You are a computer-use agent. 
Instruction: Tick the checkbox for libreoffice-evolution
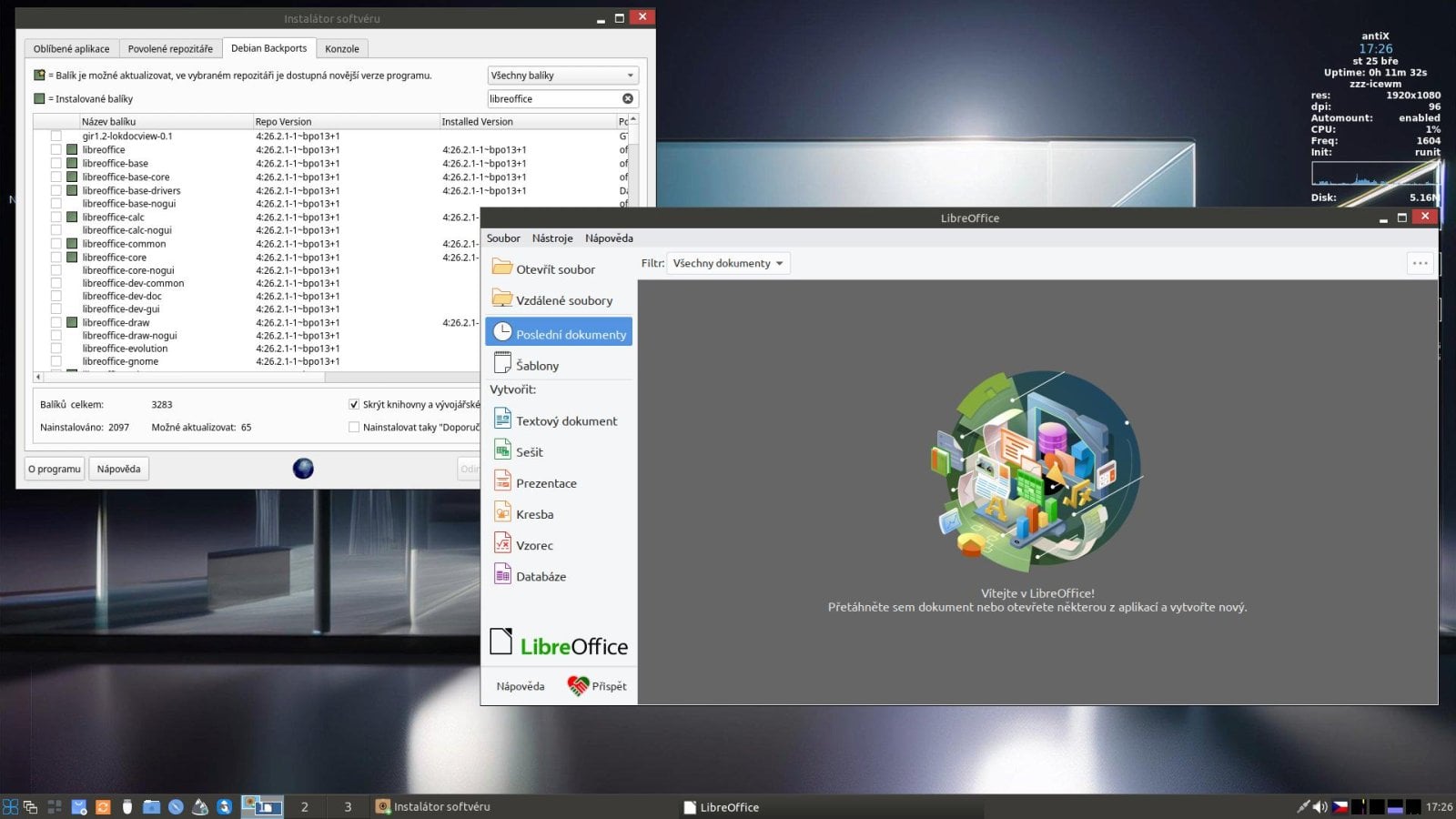point(56,349)
